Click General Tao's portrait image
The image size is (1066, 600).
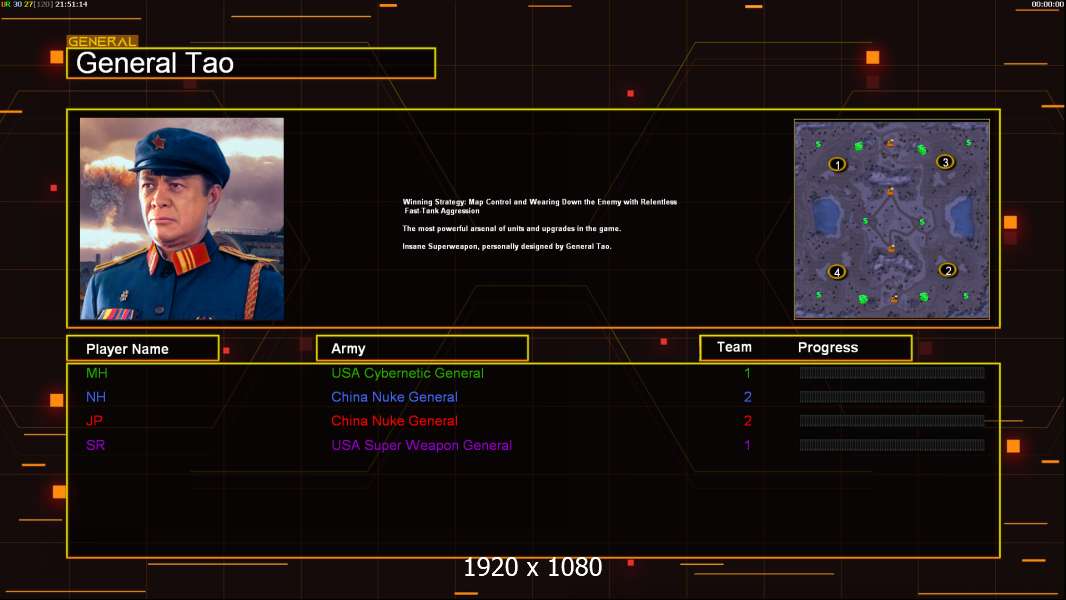pos(182,219)
